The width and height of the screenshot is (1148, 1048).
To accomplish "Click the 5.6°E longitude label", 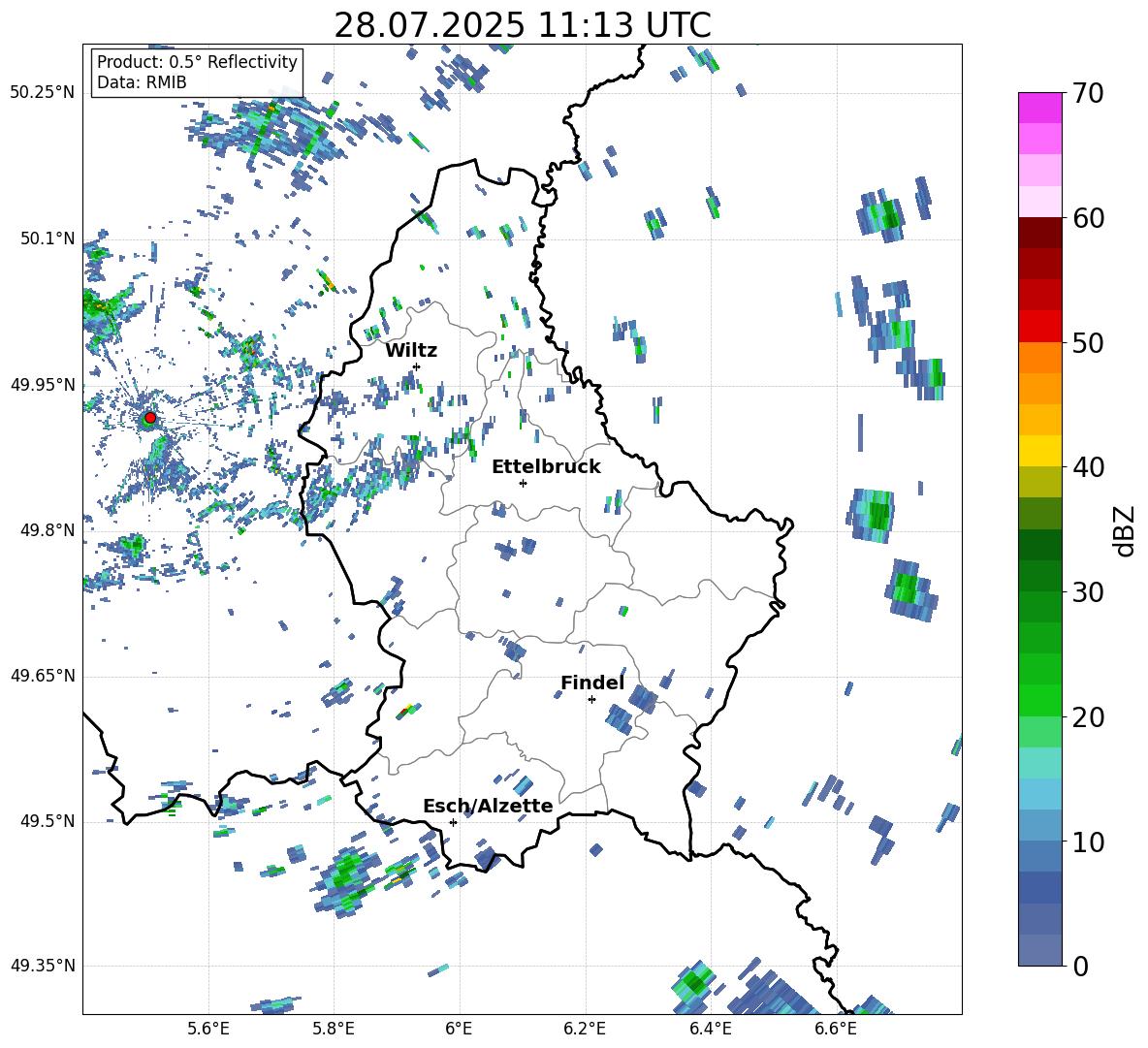I will pyautogui.click(x=208, y=1029).
